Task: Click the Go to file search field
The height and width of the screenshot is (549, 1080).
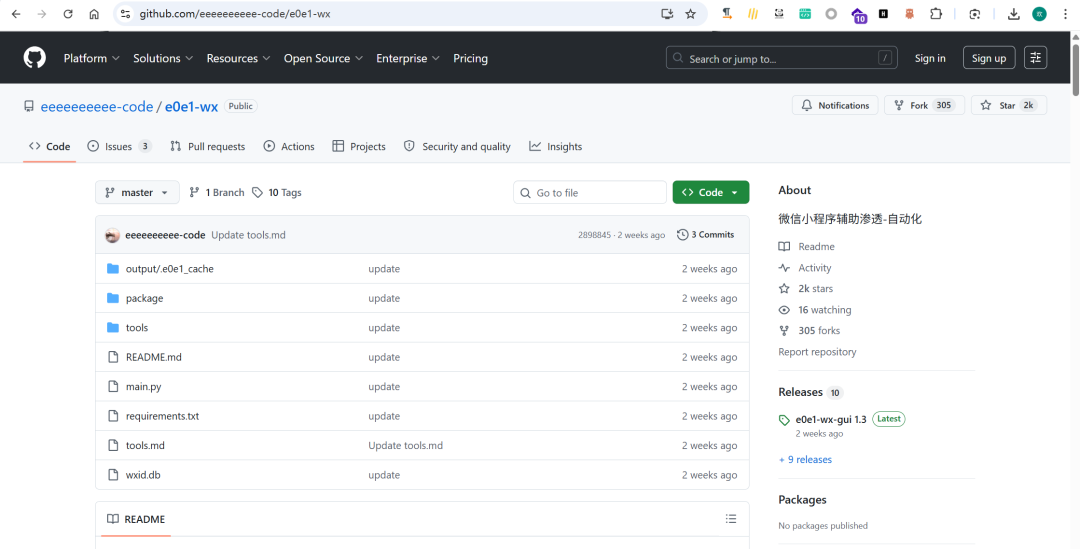Action: coord(590,193)
